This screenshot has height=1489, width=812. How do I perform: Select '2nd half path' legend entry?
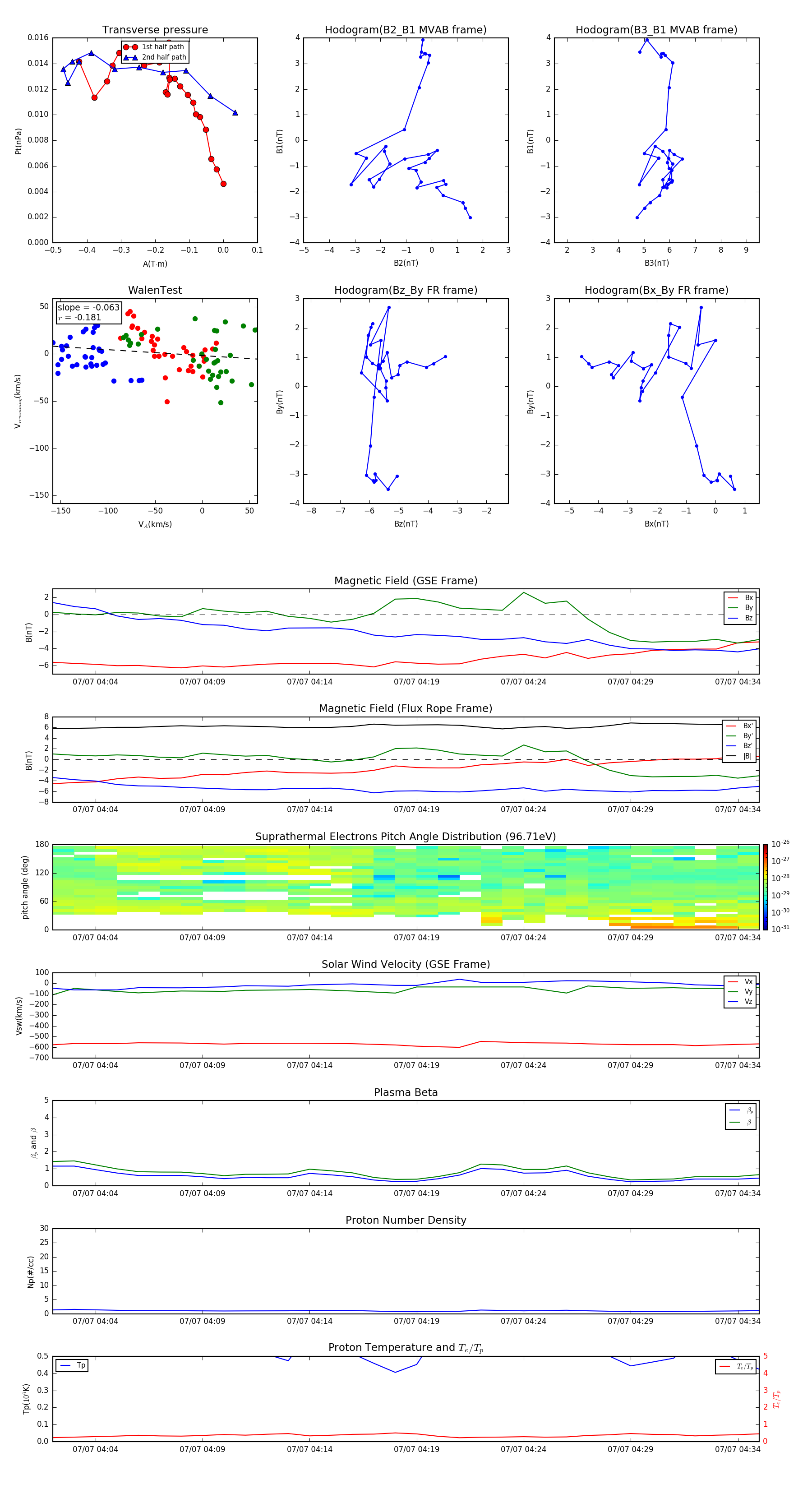[x=155, y=57]
